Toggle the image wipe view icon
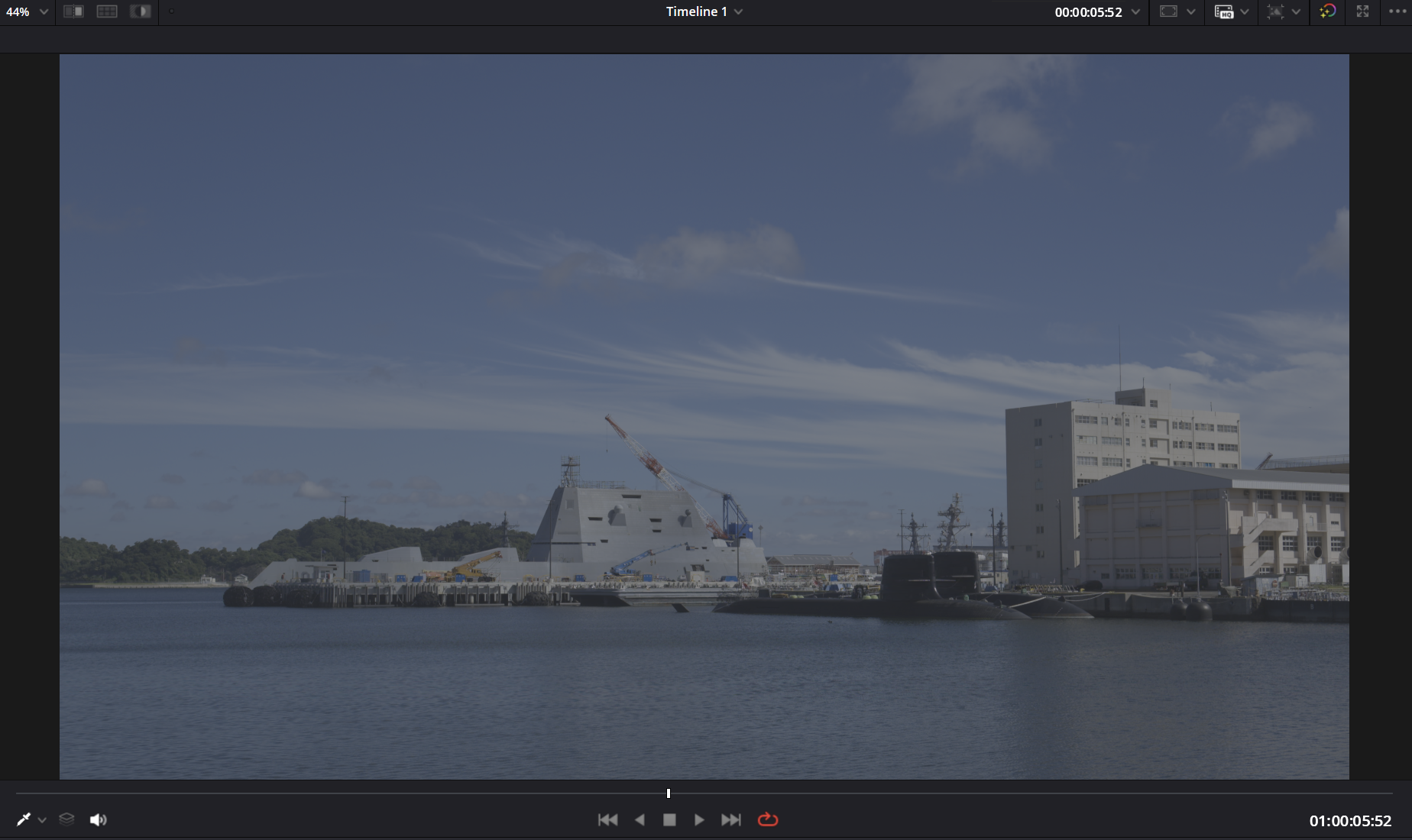Viewport: 1412px width, 840px height. (73, 11)
